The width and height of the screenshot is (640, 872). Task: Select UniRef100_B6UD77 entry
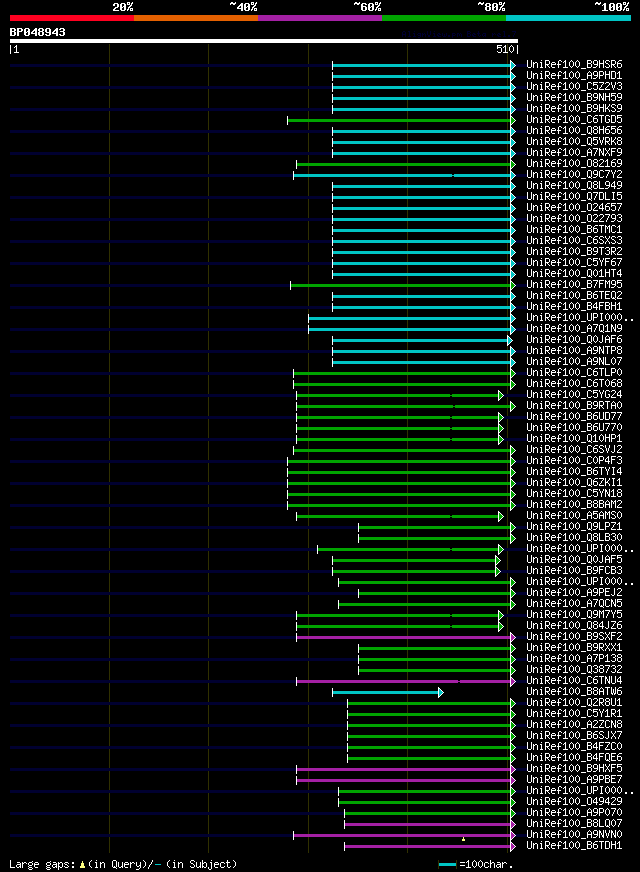click(574, 417)
